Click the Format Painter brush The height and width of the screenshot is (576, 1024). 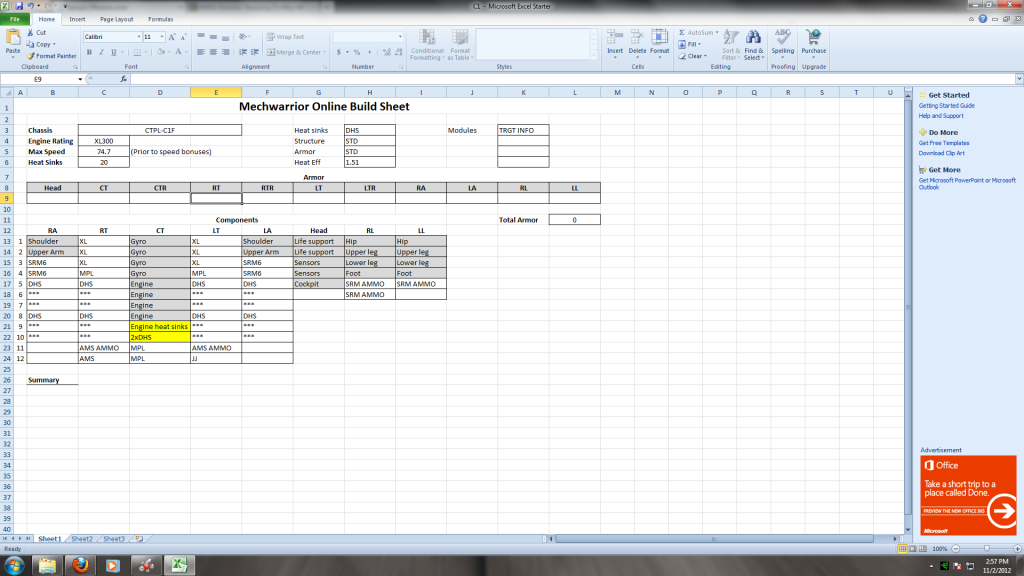pyautogui.click(x=30, y=56)
